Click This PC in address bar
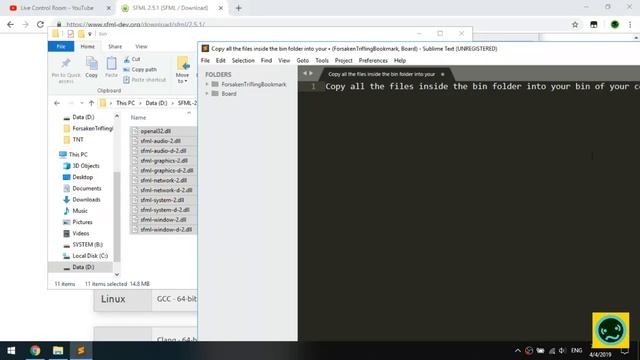This screenshot has height=360, width=640. click(x=125, y=103)
